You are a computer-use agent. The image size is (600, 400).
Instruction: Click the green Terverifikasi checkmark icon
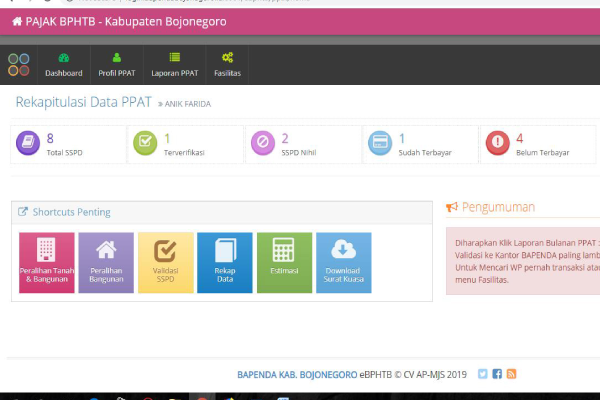tap(145, 143)
